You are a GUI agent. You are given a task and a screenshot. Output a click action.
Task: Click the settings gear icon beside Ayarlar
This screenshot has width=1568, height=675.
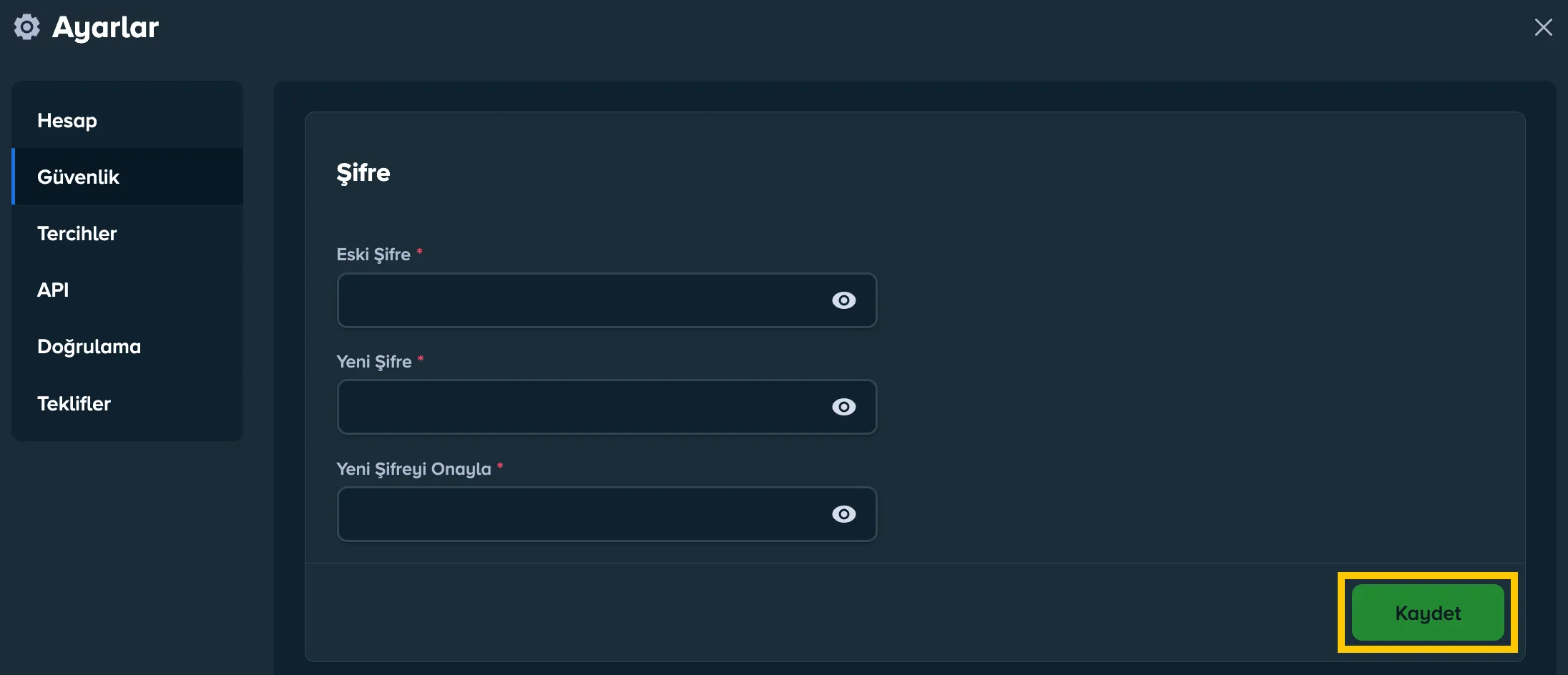(27, 26)
